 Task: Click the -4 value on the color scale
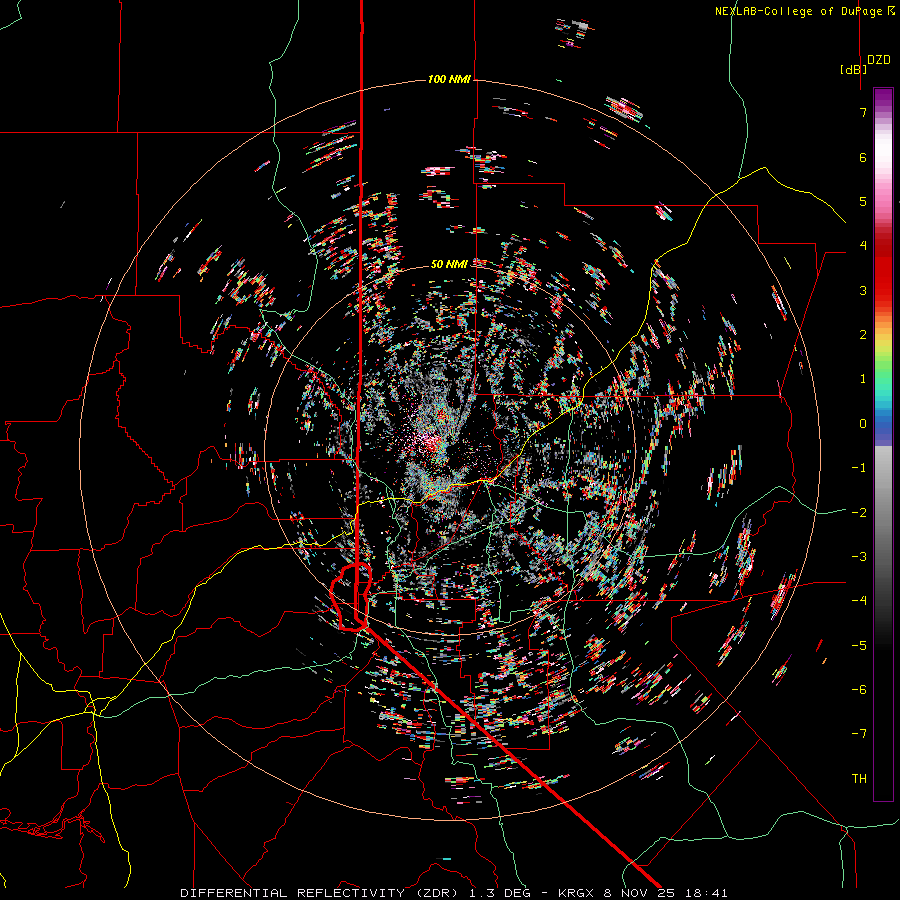[859, 600]
